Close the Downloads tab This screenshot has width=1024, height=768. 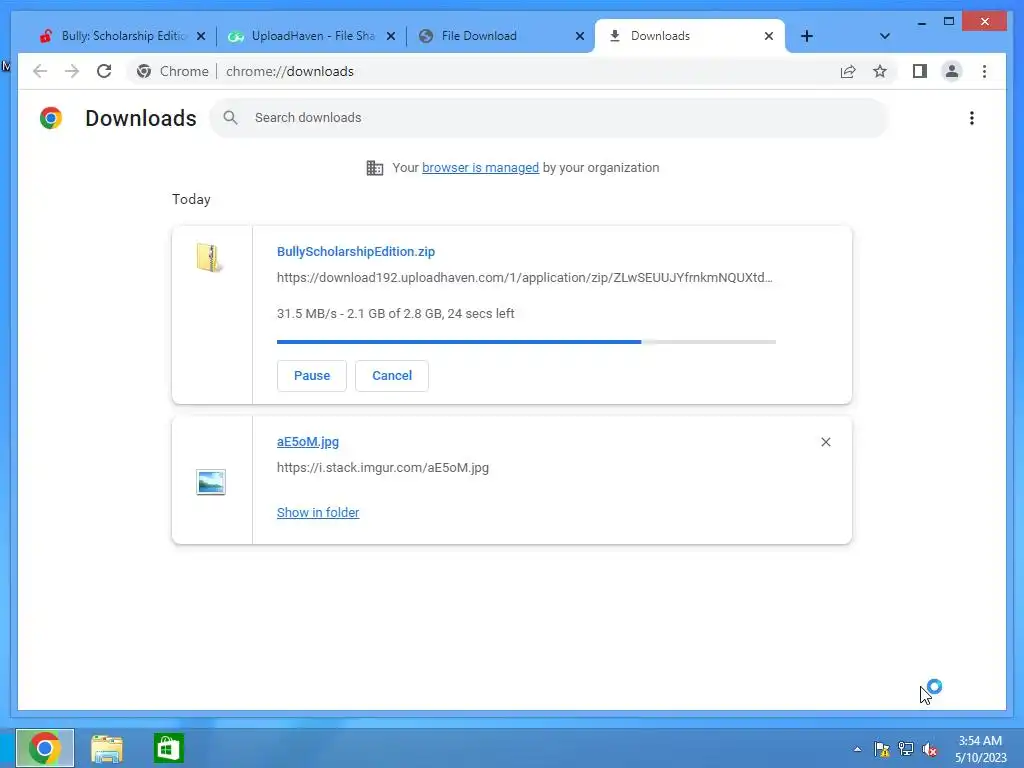pos(769,36)
